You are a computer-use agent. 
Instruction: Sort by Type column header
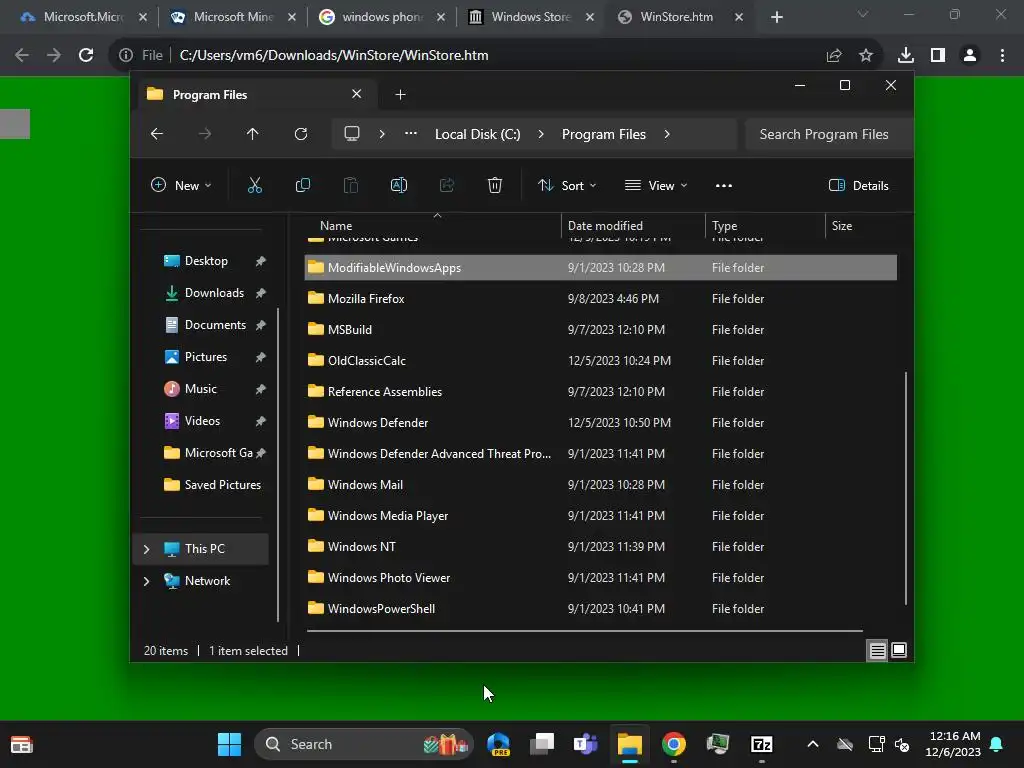pyautogui.click(x=765, y=226)
